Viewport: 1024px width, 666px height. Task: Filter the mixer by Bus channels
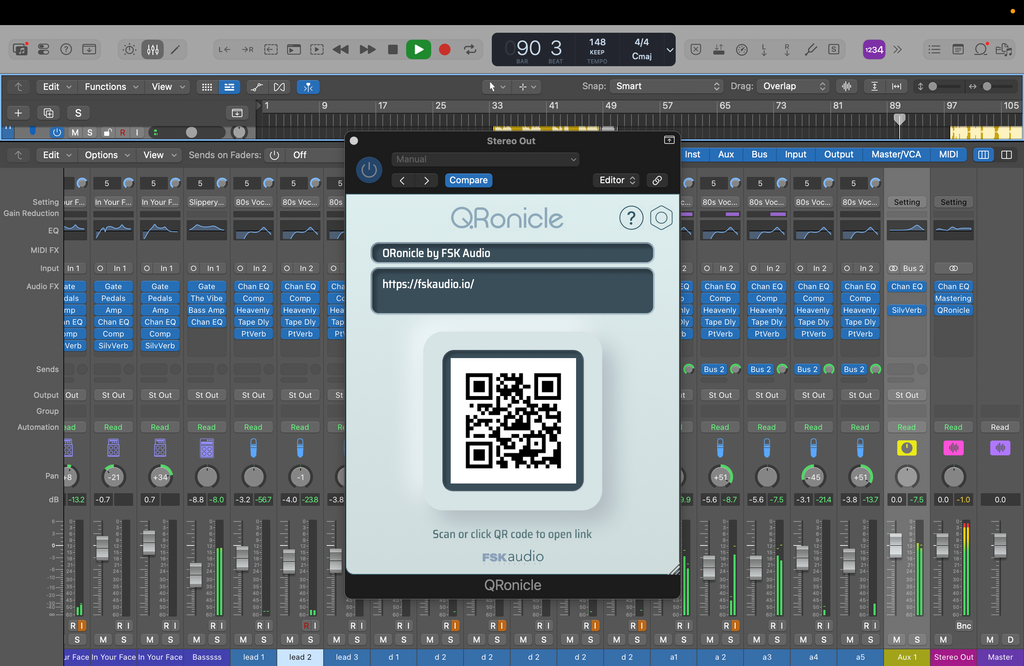pos(759,154)
